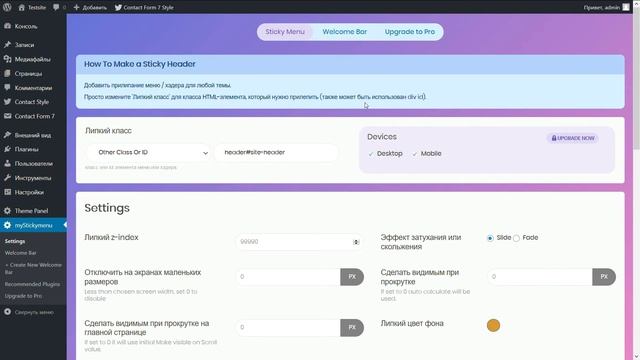640x360 pixels.
Task: Open the Upgrade to Pro tab
Action: [410, 32]
